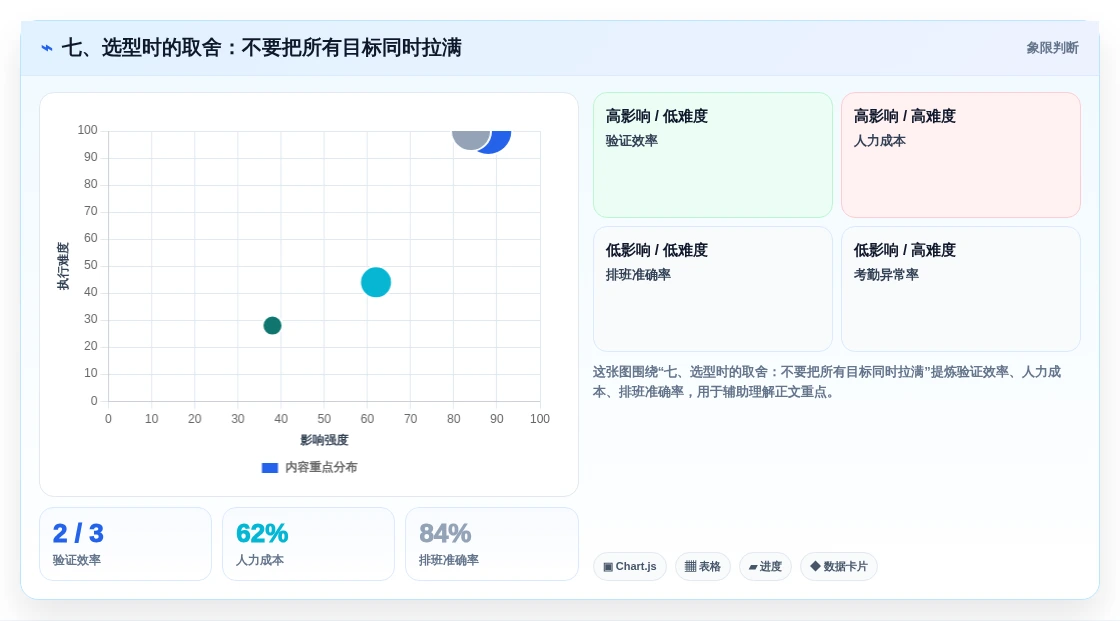Screen dimensions: 1120x621
Task: Click the 62% 人力成本 stat card
Action: pyautogui.click(x=309, y=544)
